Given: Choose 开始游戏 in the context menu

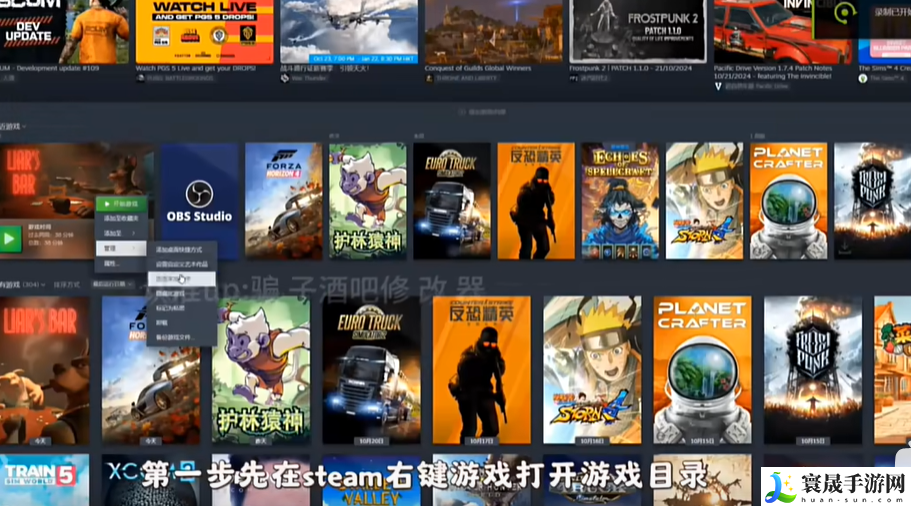Looking at the screenshot, I should tap(121, 204).
